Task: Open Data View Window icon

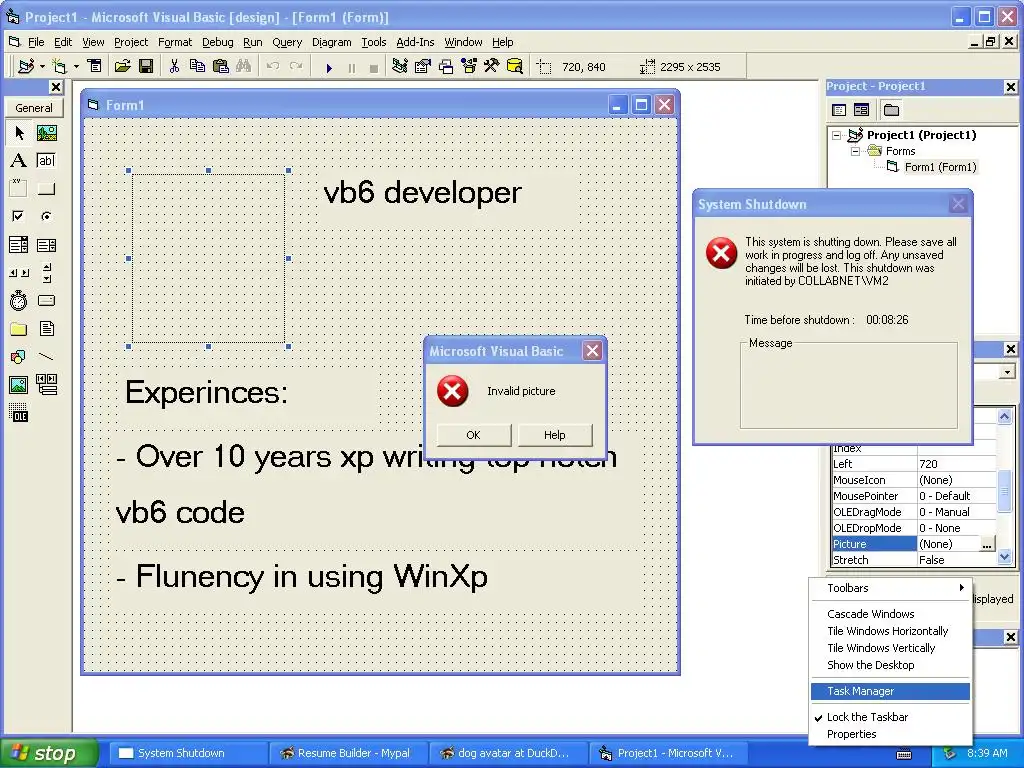Action: click(x=515, y=66)
